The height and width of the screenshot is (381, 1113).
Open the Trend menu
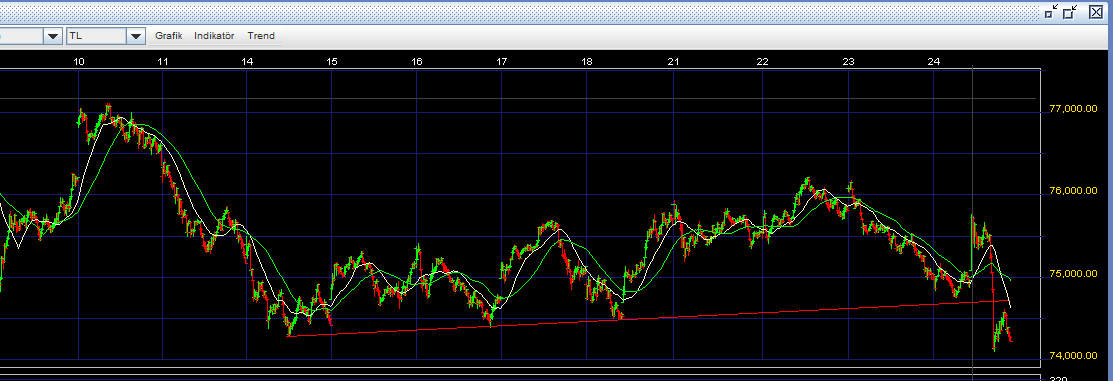coord(261,35)
